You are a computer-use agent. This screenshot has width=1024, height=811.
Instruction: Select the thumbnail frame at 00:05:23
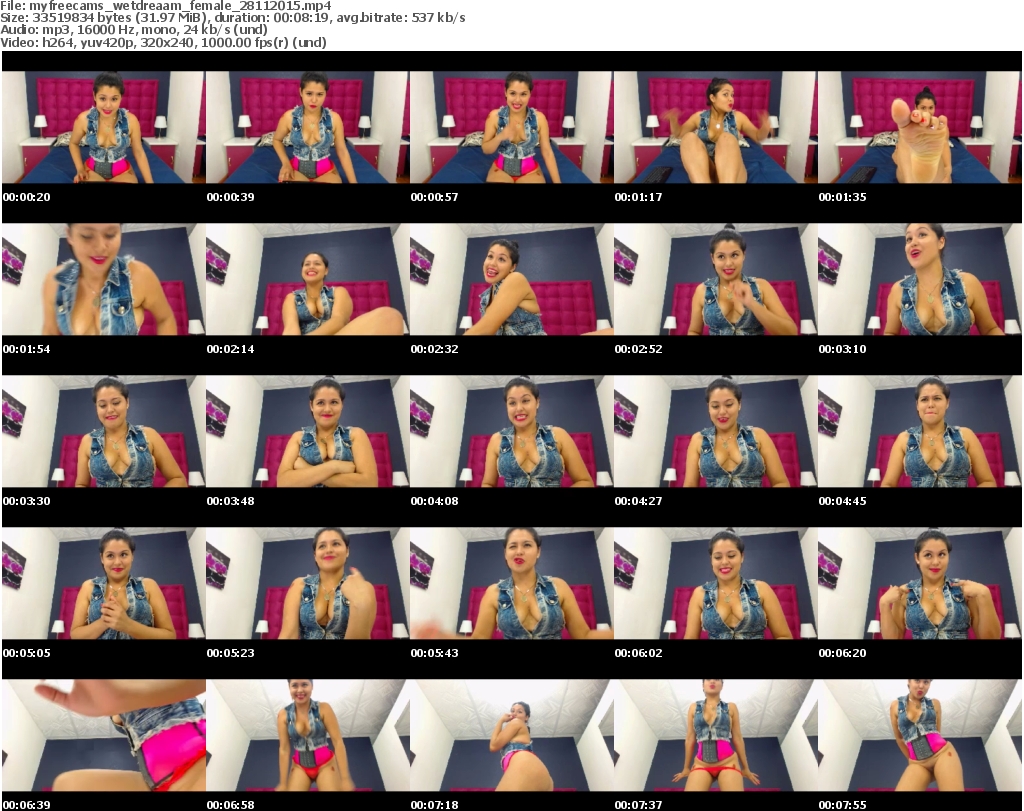(x=308, y=583)
